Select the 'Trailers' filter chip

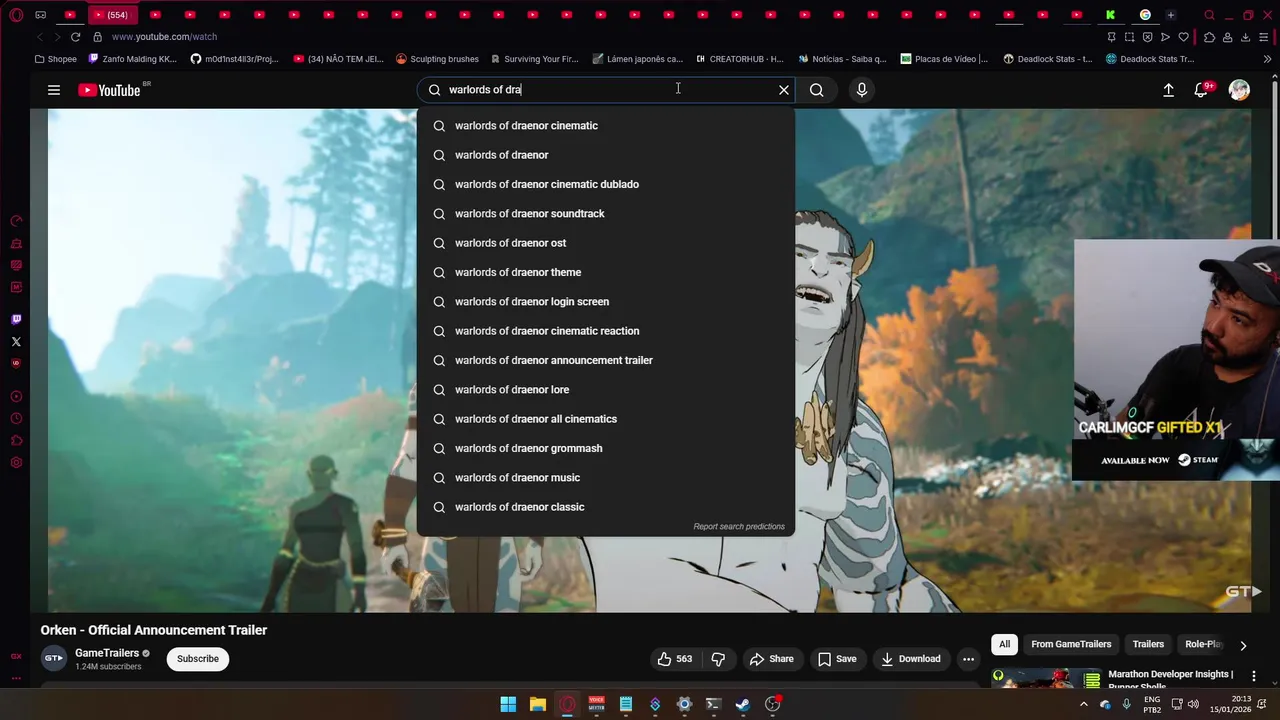(1148, 644)
